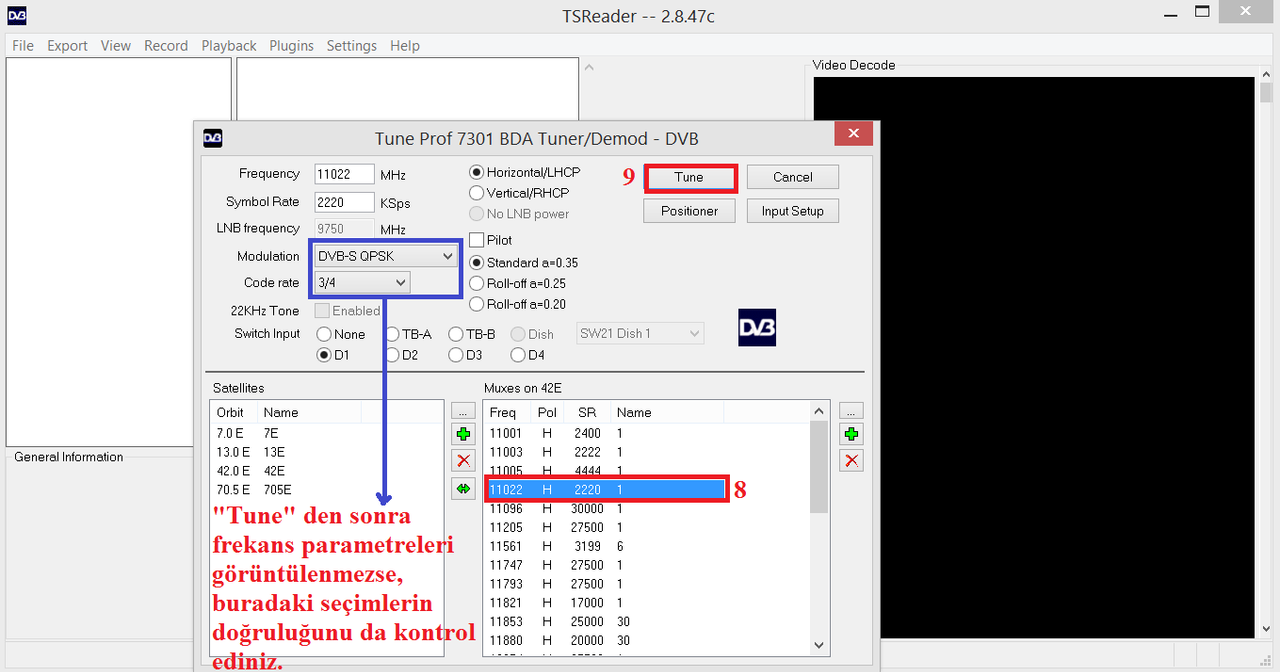
Task: Open the File menu
Action: (x=23, y=46)
